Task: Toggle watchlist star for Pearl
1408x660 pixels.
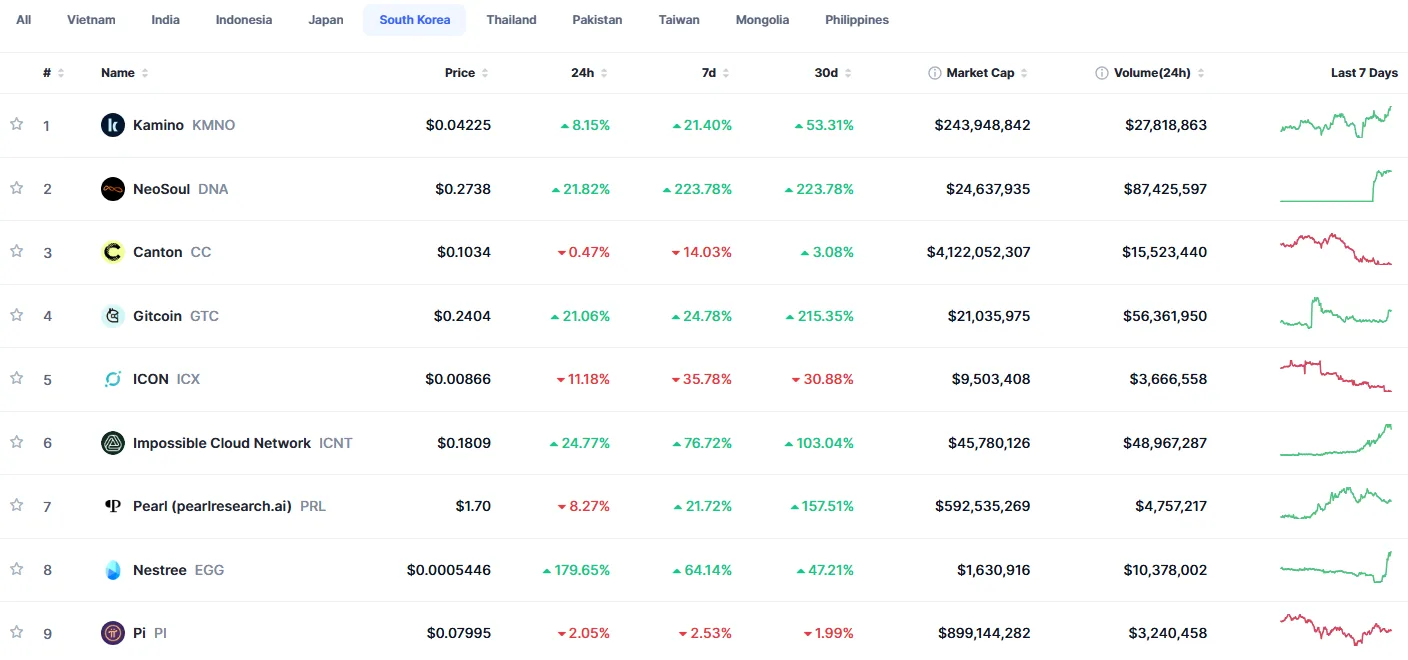Action: click(x=16, y=505)
